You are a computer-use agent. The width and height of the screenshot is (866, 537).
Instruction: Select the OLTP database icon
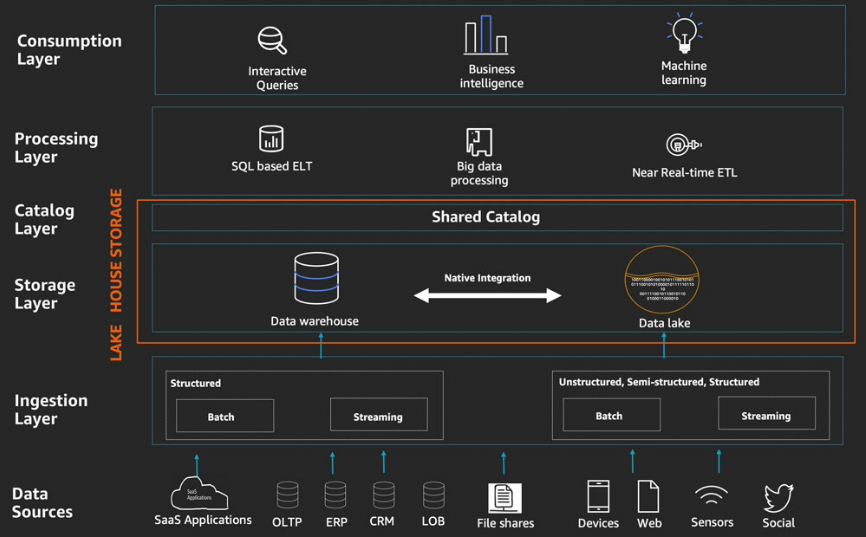coord(287,495)
